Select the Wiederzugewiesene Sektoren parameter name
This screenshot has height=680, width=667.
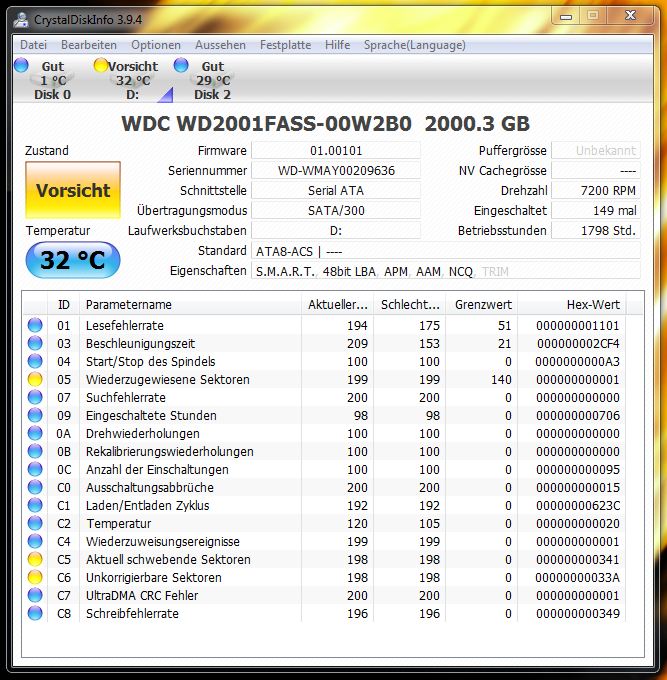[168, 379]
